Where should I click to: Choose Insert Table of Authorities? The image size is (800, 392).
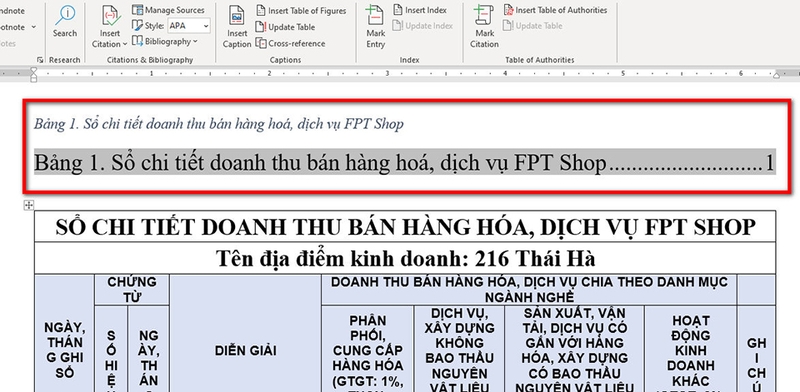pyautogui.click(x=555, y=10)
